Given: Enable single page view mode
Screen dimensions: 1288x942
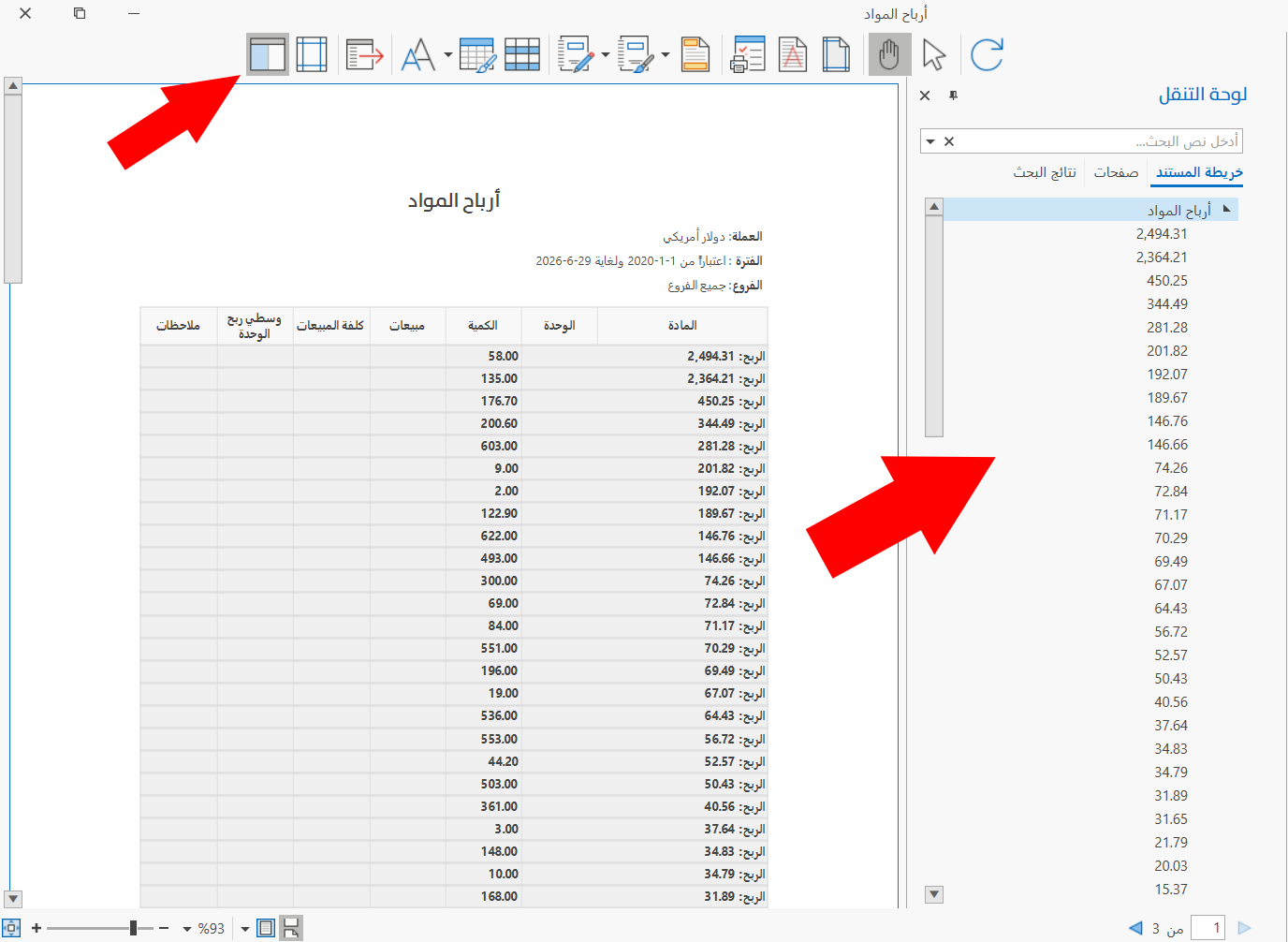Looking at the screenshot, I should 266,928.
